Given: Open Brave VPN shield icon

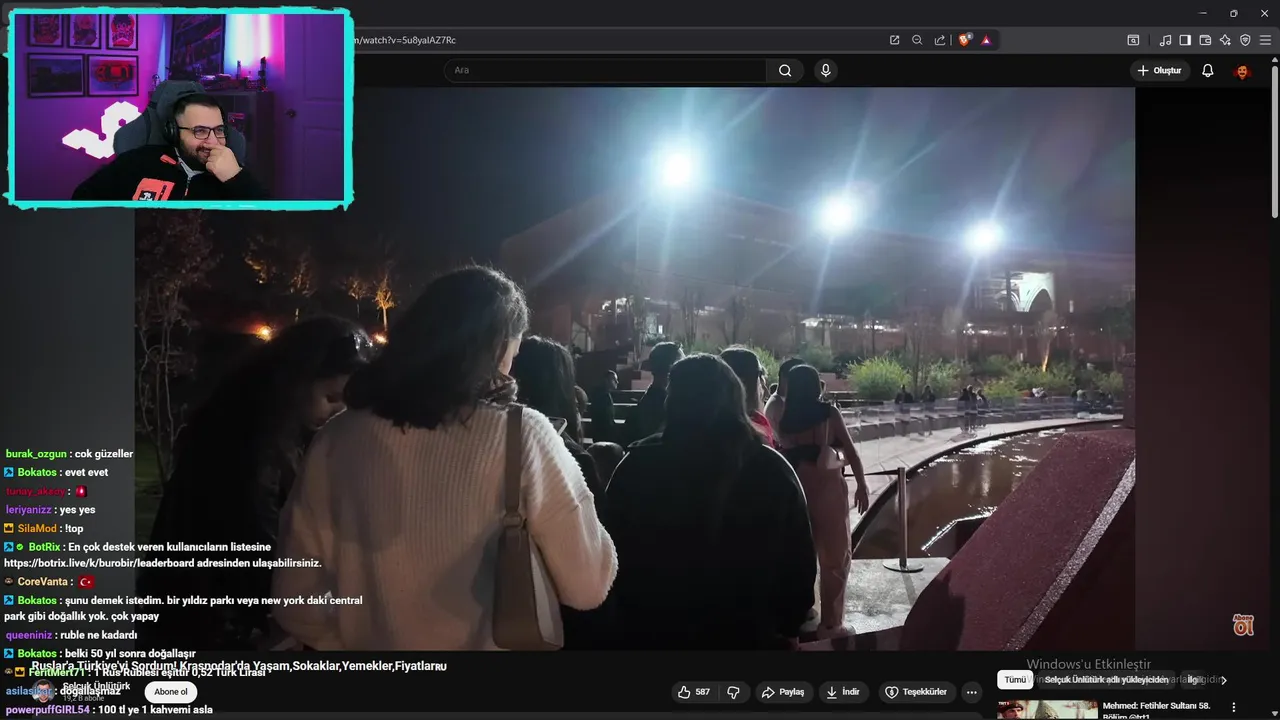Looking at the screenshot, I should pos(1245,40).
